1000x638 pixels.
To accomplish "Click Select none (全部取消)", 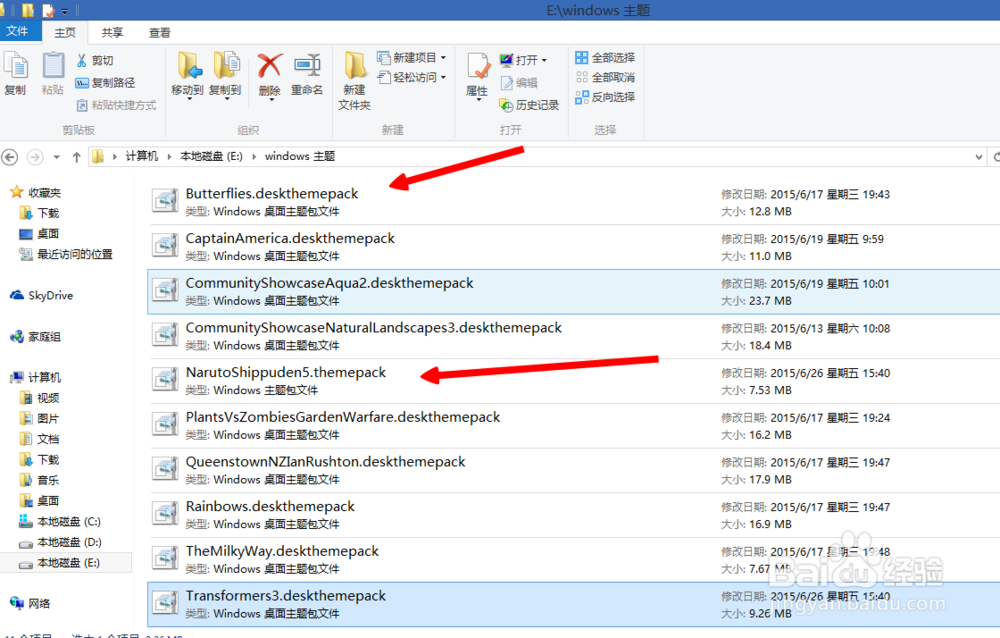I will 605,77.
